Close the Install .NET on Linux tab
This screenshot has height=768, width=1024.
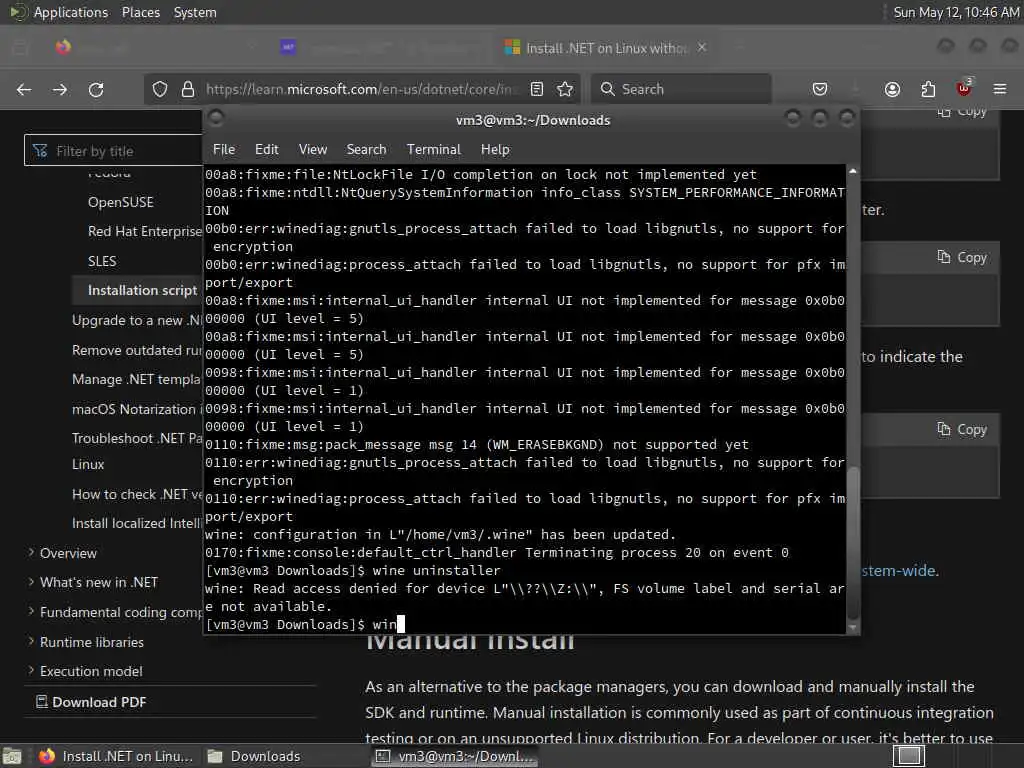702,48
